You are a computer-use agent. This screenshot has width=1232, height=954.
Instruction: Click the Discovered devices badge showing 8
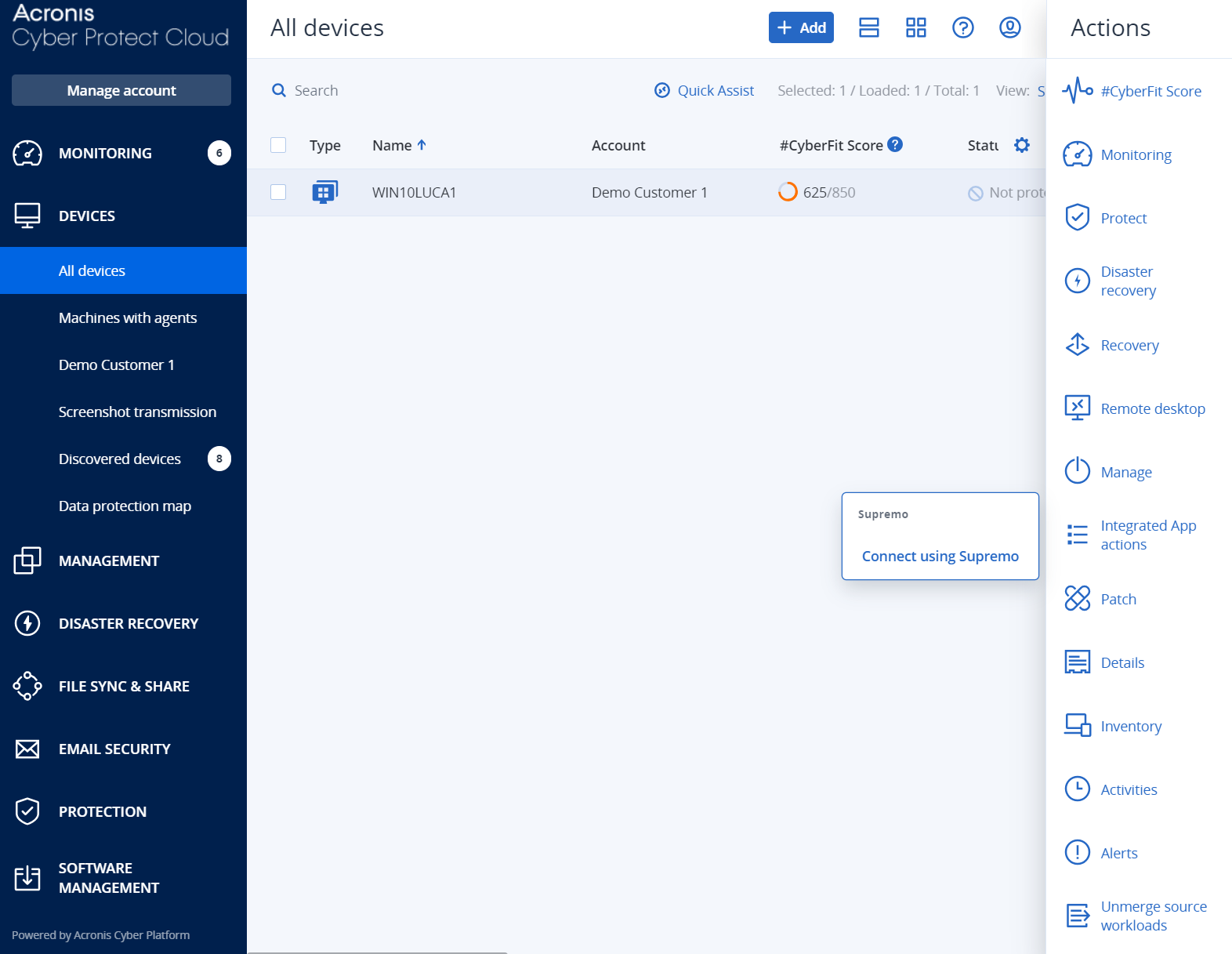tap(219, 459)
